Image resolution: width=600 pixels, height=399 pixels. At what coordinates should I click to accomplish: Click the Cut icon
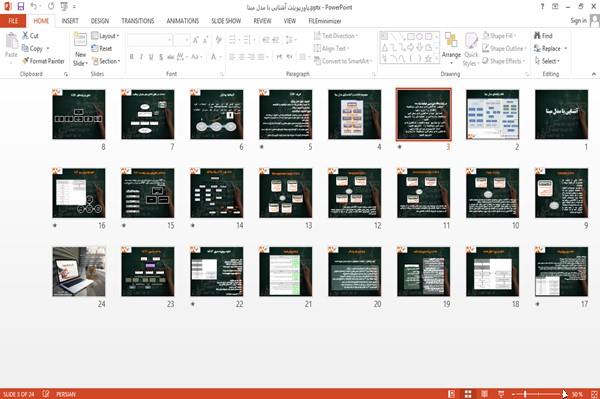click(26, 36)
